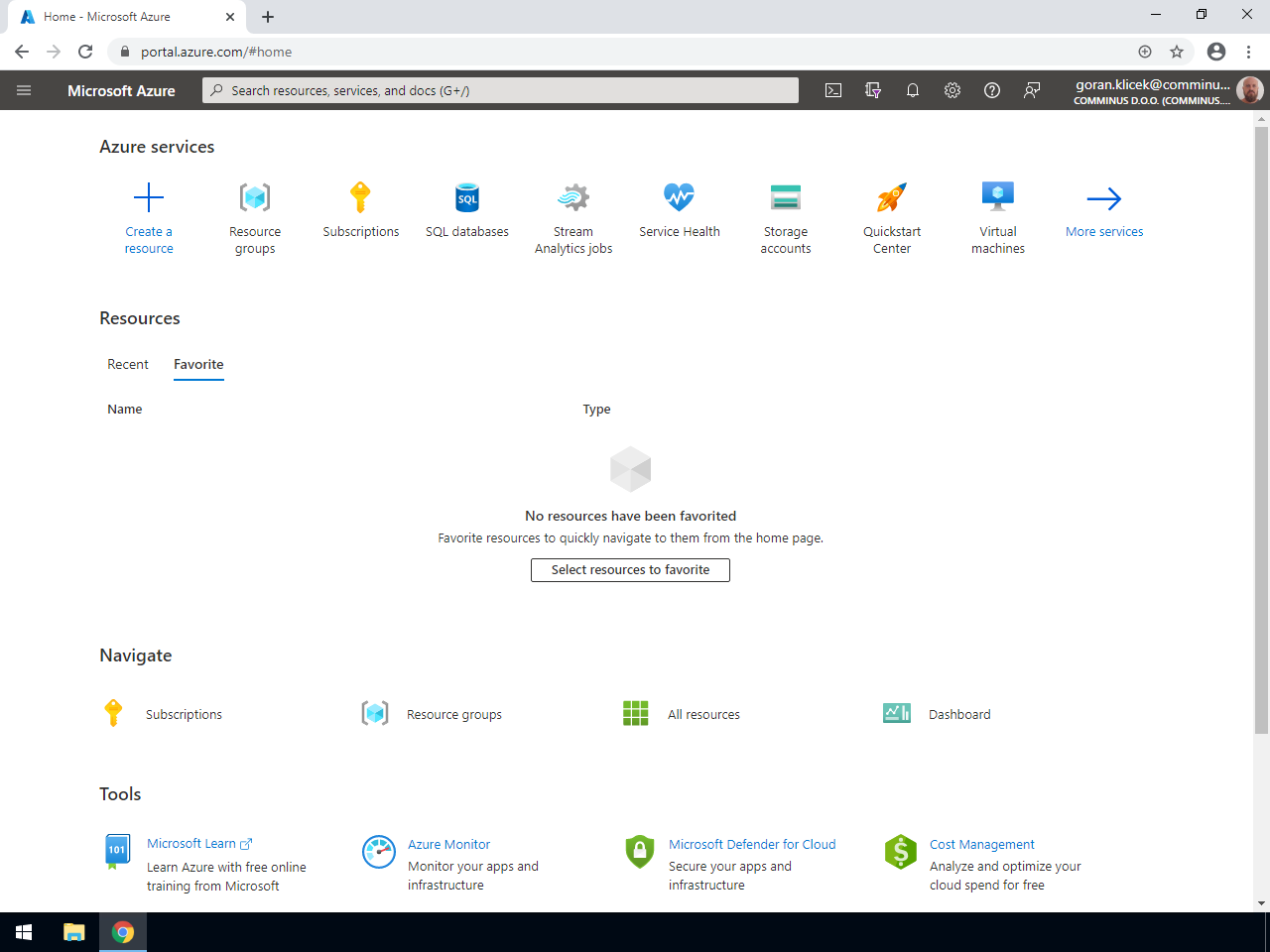The height and width of the screenshot is (952, 1270).
Task: Click the Microsoft Learn 101 icon
Action: point(117,851)
